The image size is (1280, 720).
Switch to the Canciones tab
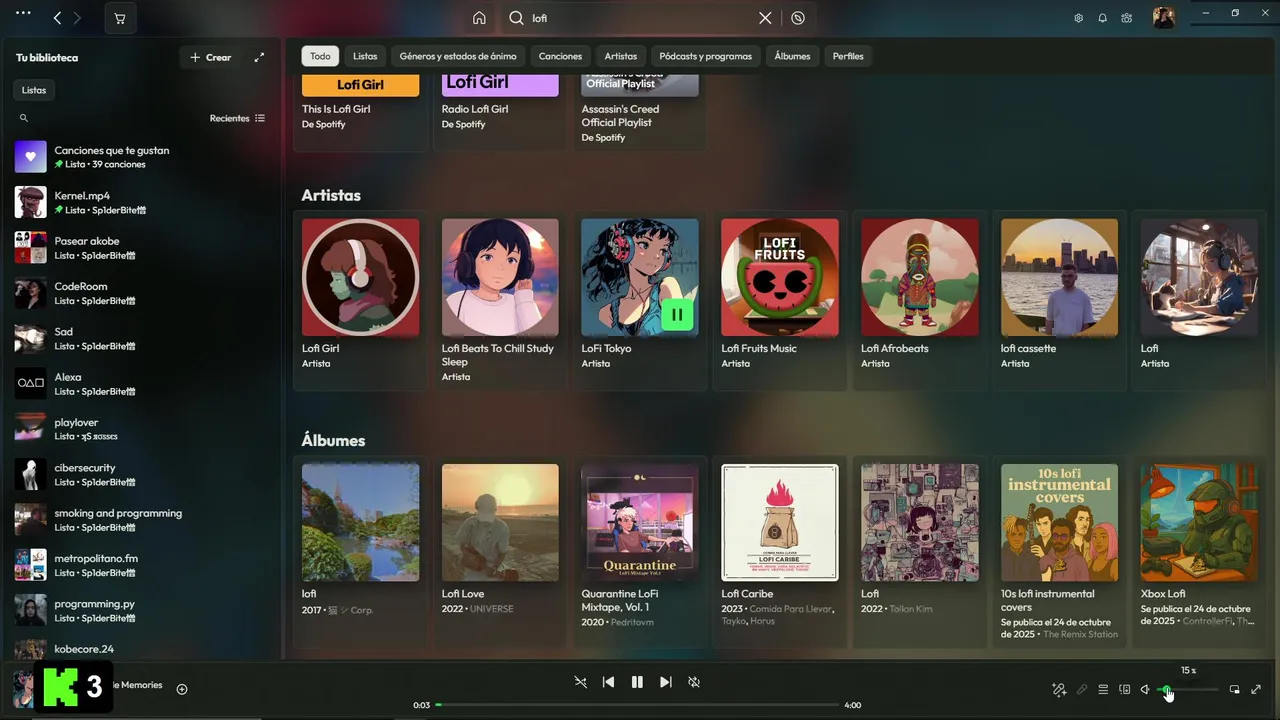(560, 56)
